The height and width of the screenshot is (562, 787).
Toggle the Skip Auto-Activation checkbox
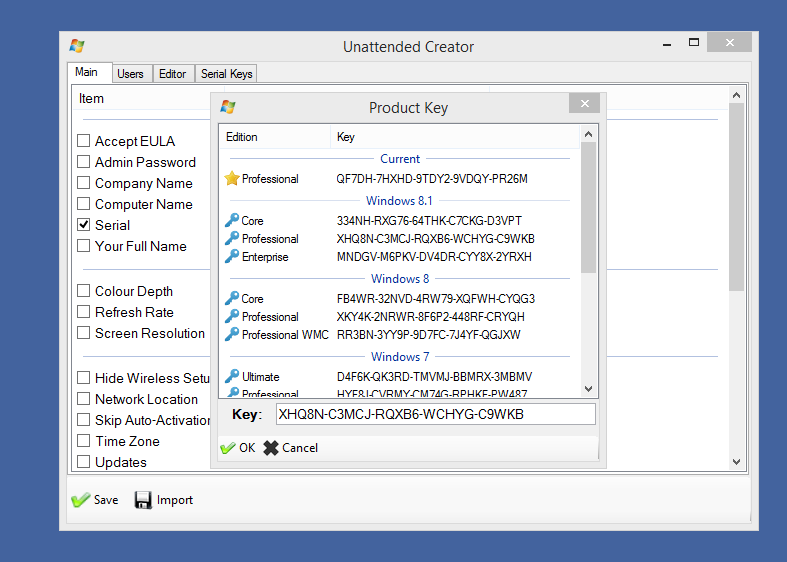click(83, 420)
